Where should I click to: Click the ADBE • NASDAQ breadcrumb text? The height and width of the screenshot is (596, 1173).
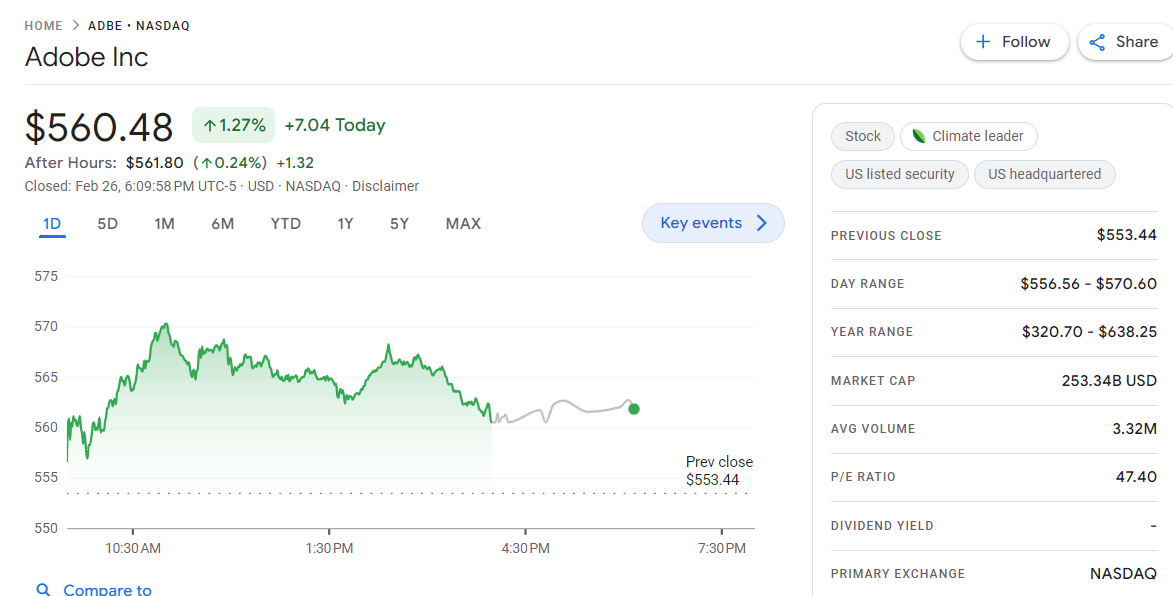tap(139, 25)
